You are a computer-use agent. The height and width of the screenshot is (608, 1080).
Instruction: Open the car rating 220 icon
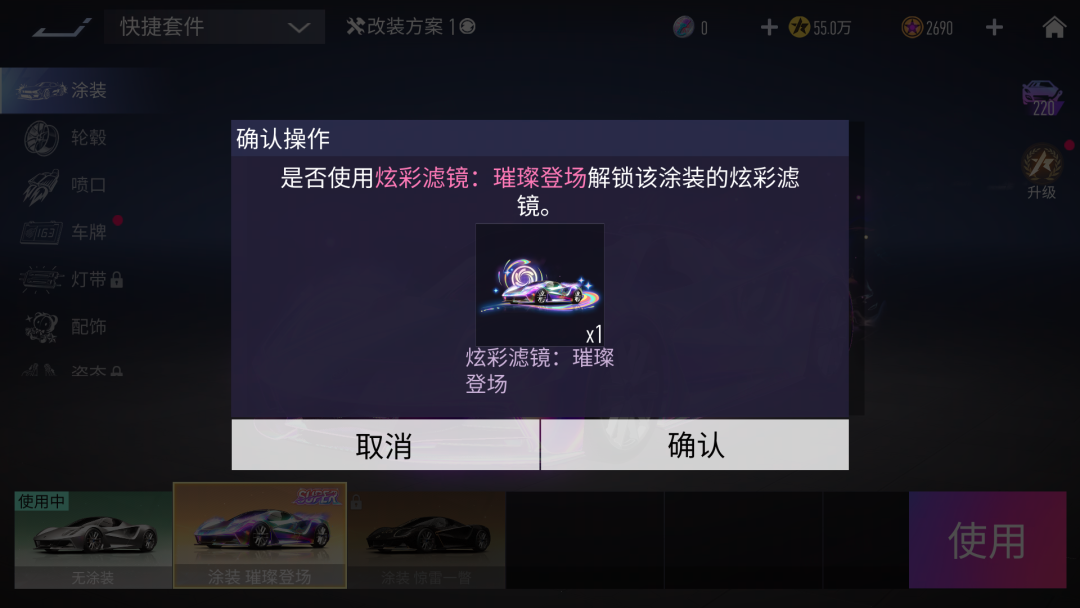(1042, 98)
